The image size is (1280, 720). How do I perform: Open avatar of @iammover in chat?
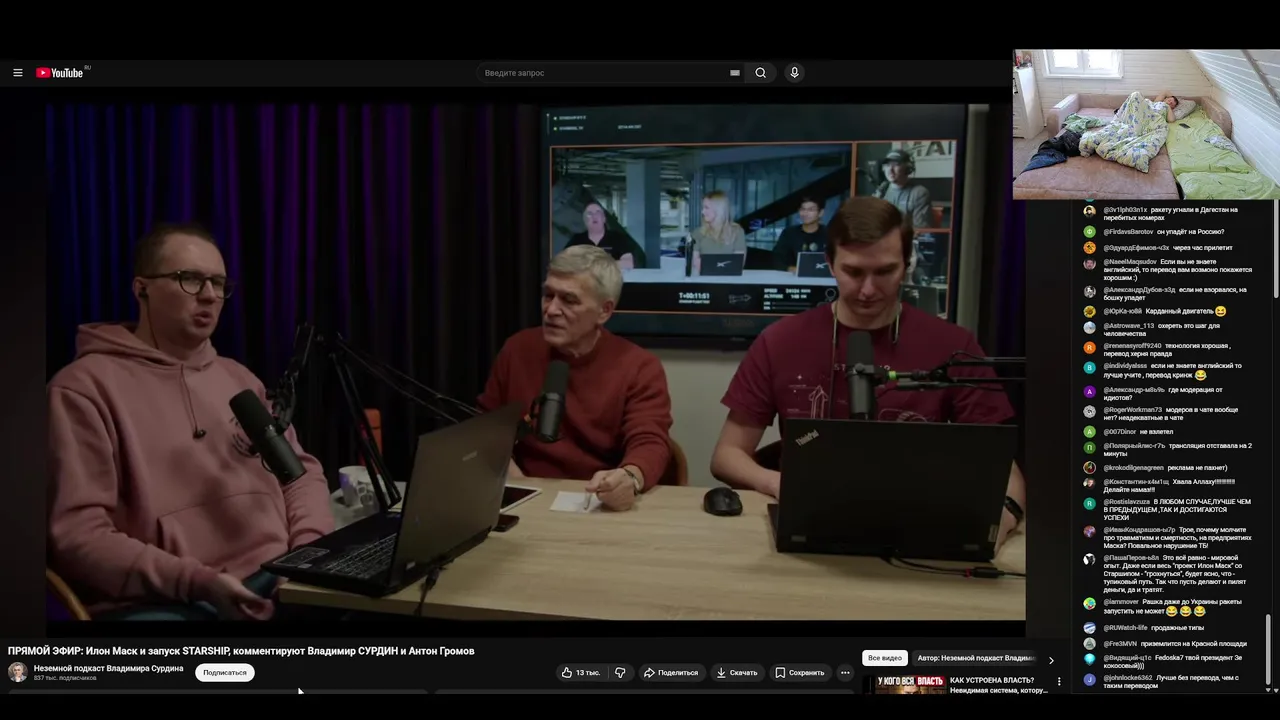click(1089, 604)
